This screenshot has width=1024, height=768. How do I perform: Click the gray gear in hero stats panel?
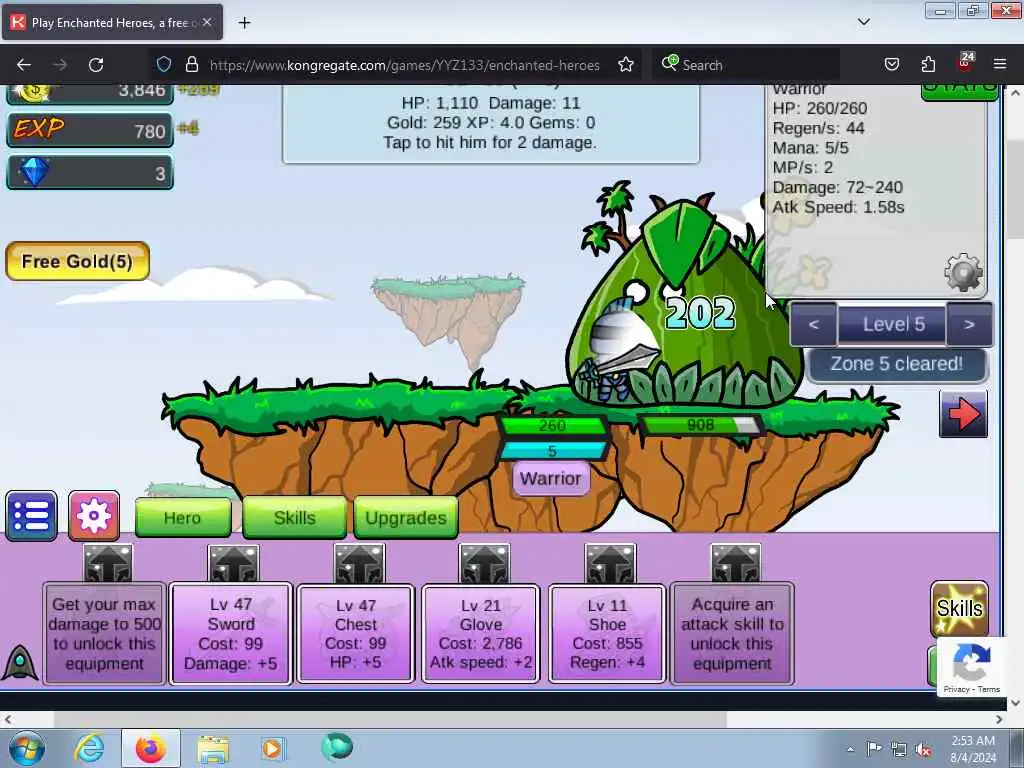click(x=963, y=272)
